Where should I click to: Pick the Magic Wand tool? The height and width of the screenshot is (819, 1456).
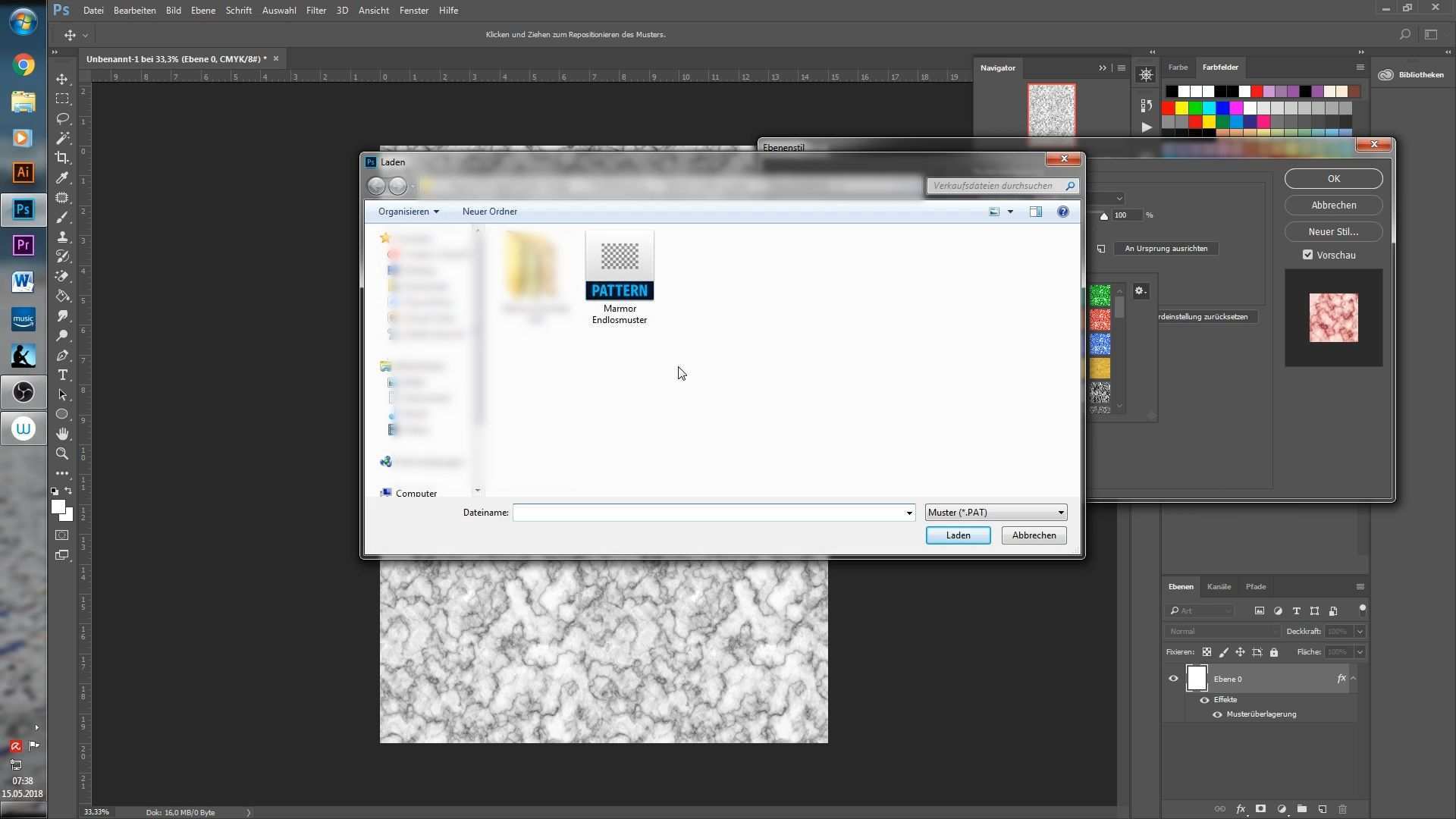pos(62,138)
